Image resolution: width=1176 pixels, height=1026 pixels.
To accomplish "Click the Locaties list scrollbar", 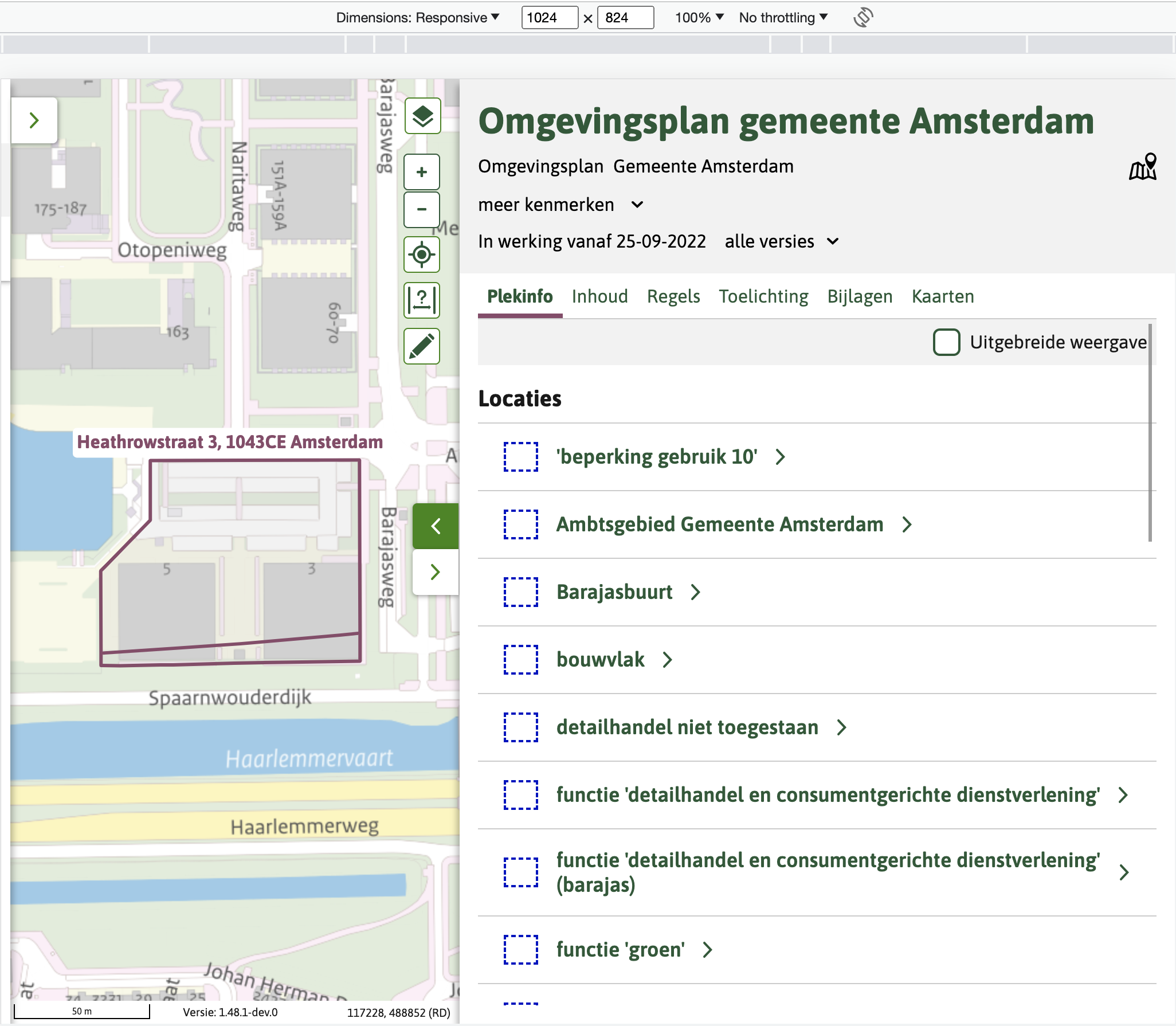I will (x=1150, y=433).
